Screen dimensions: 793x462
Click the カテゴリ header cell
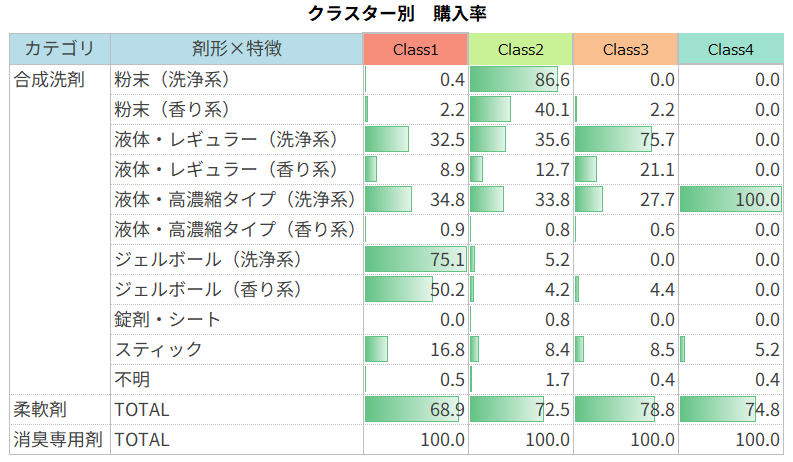click(60, 49)
